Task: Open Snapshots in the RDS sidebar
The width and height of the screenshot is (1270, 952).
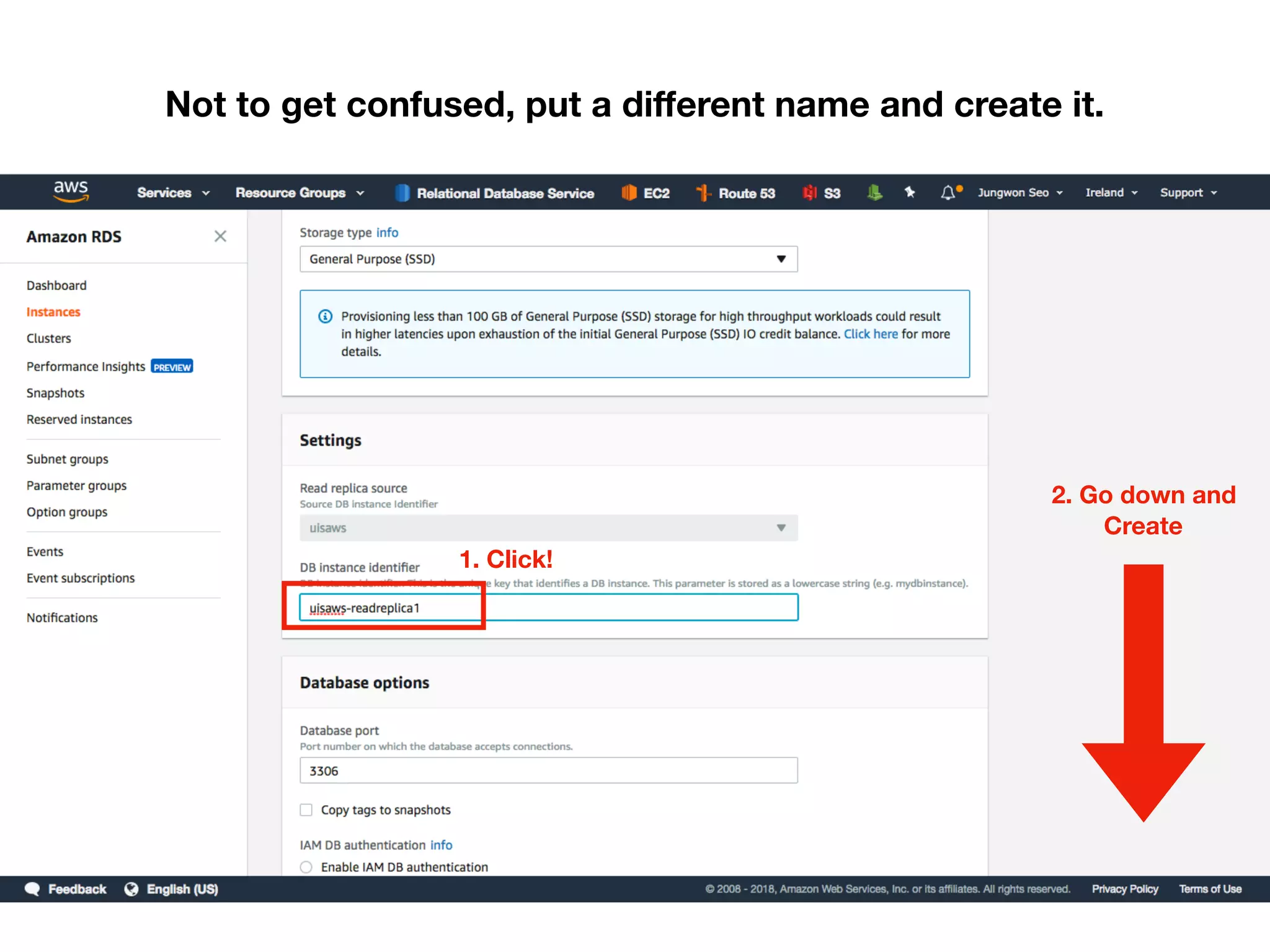Action: (55, 394)
